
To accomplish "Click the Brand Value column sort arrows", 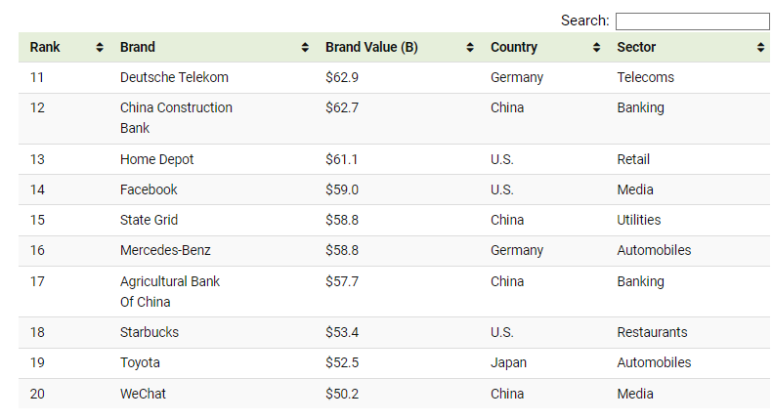I will [470, 47].
